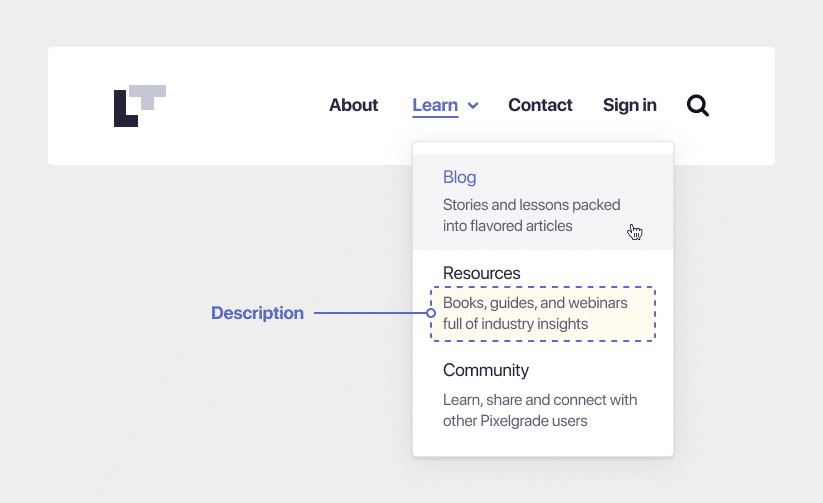This screenshot has width=823, height=503.
Task: Click the Sign in link
Action: [629, 105]
